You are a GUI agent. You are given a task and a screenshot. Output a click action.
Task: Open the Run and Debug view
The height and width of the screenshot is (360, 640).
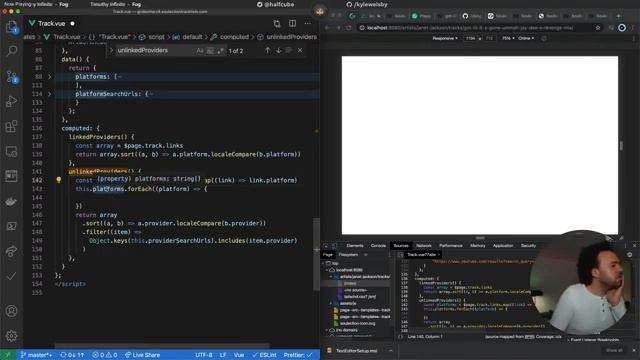[11, 101]
